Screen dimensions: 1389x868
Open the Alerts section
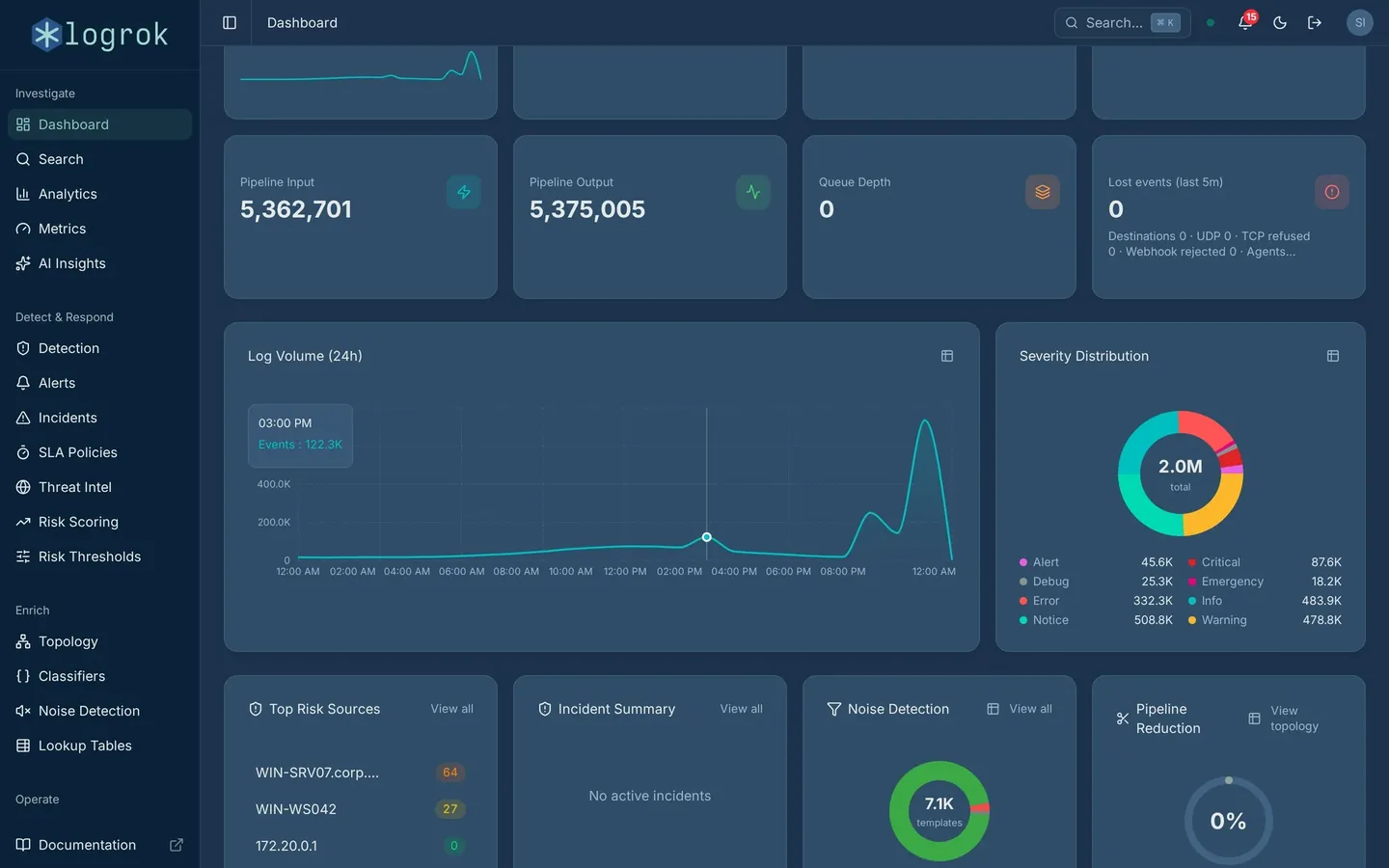100,383
